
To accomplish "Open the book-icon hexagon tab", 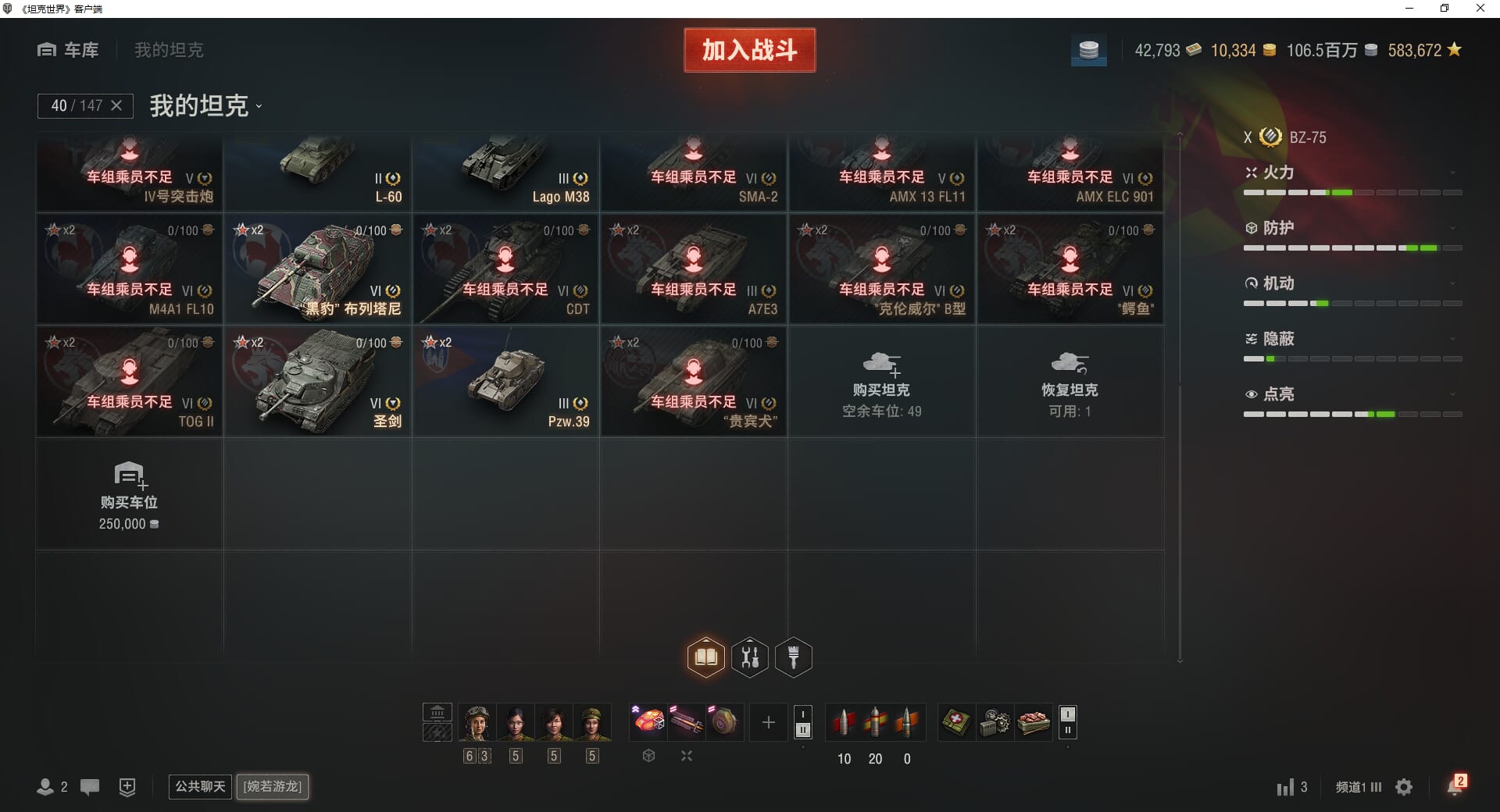I will 705,657.
